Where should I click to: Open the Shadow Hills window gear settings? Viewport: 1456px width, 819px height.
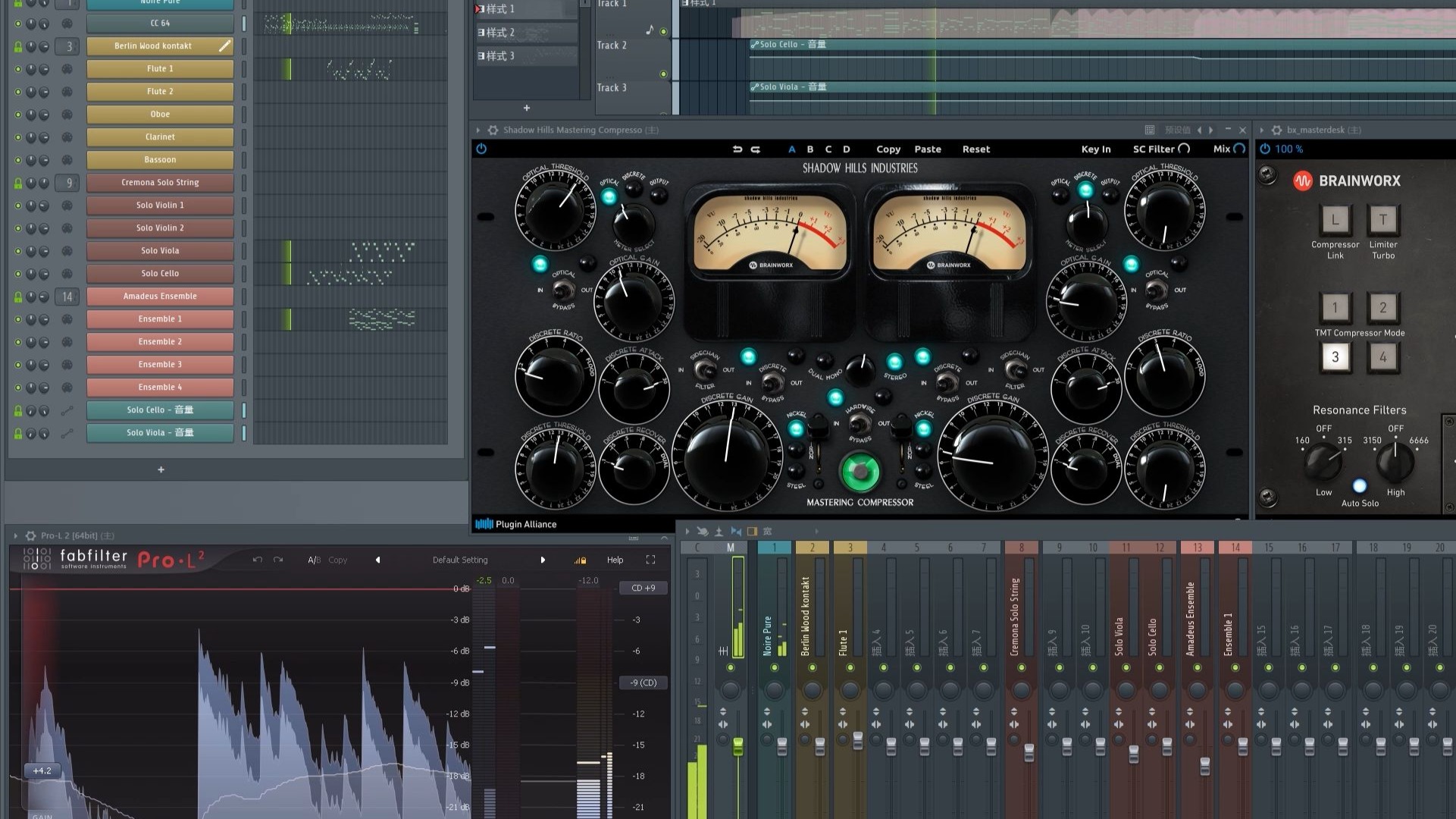pos(493,130)
